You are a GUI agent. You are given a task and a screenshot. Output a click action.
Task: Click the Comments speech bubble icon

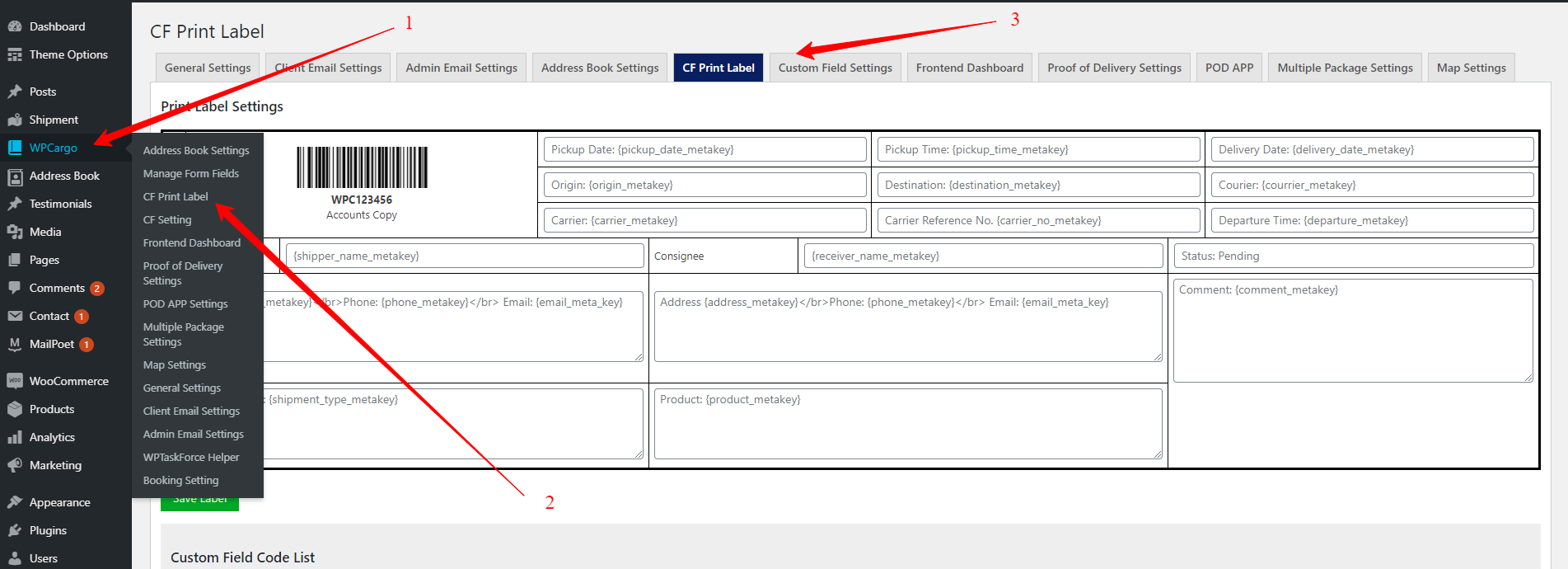[x=15, y=288]
